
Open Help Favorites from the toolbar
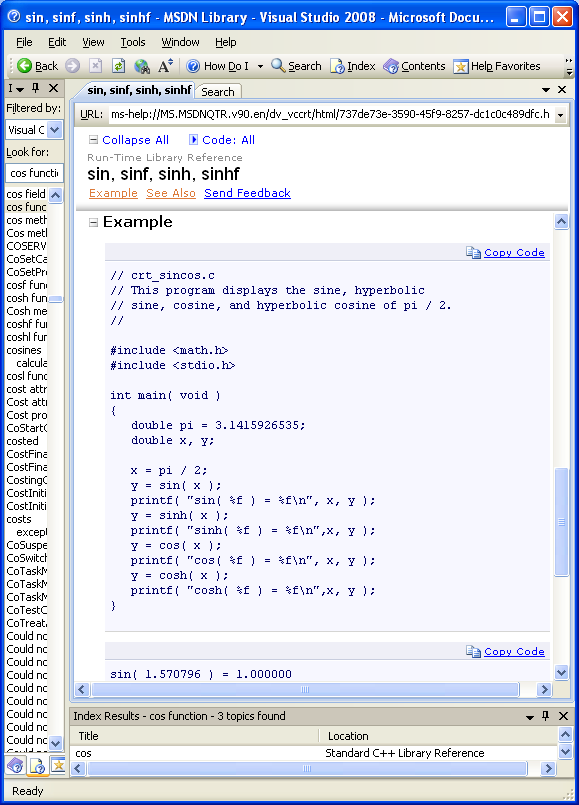click(497, 66)
